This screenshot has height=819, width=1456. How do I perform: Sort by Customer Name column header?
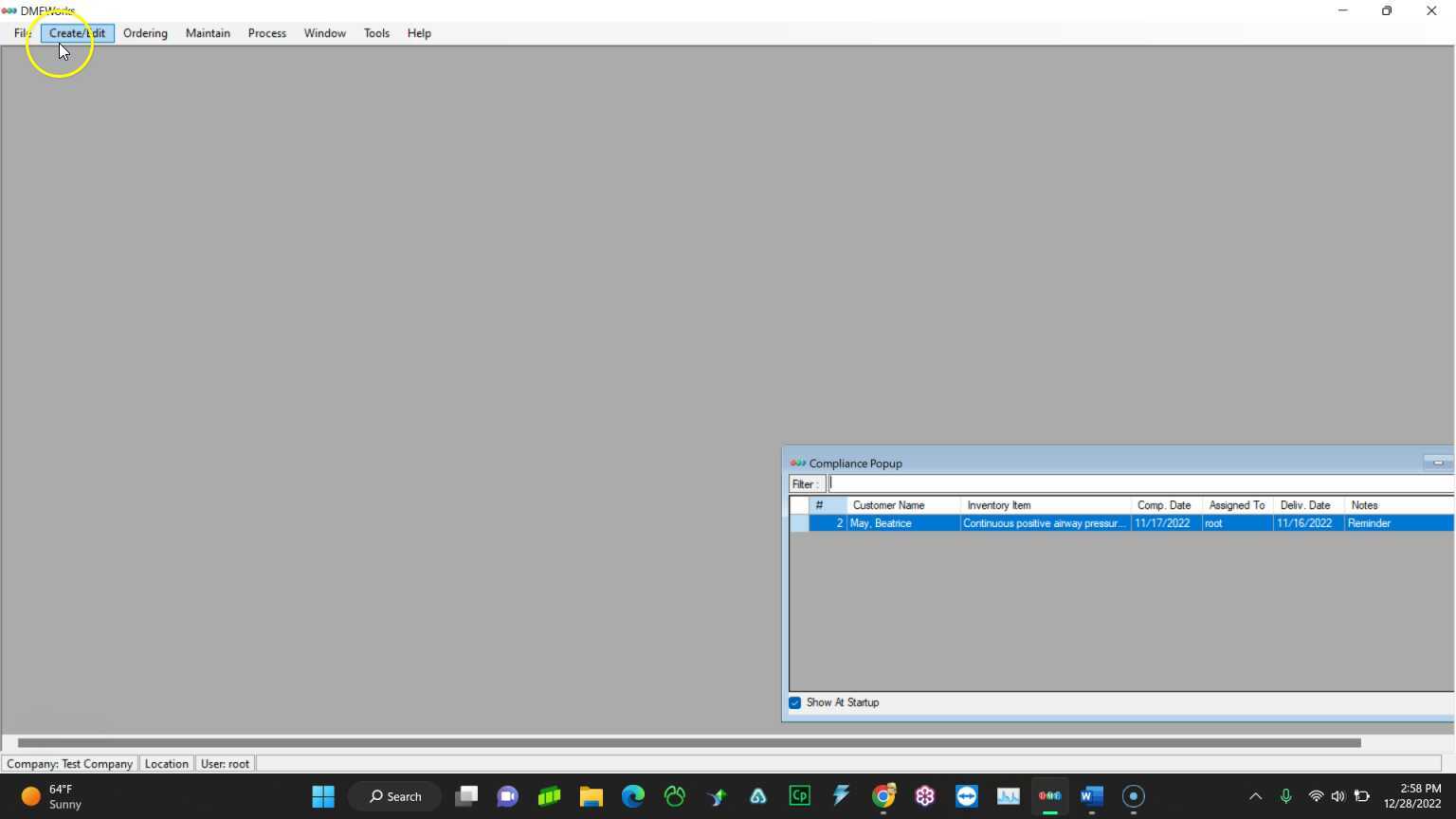(x=902, y=505)
